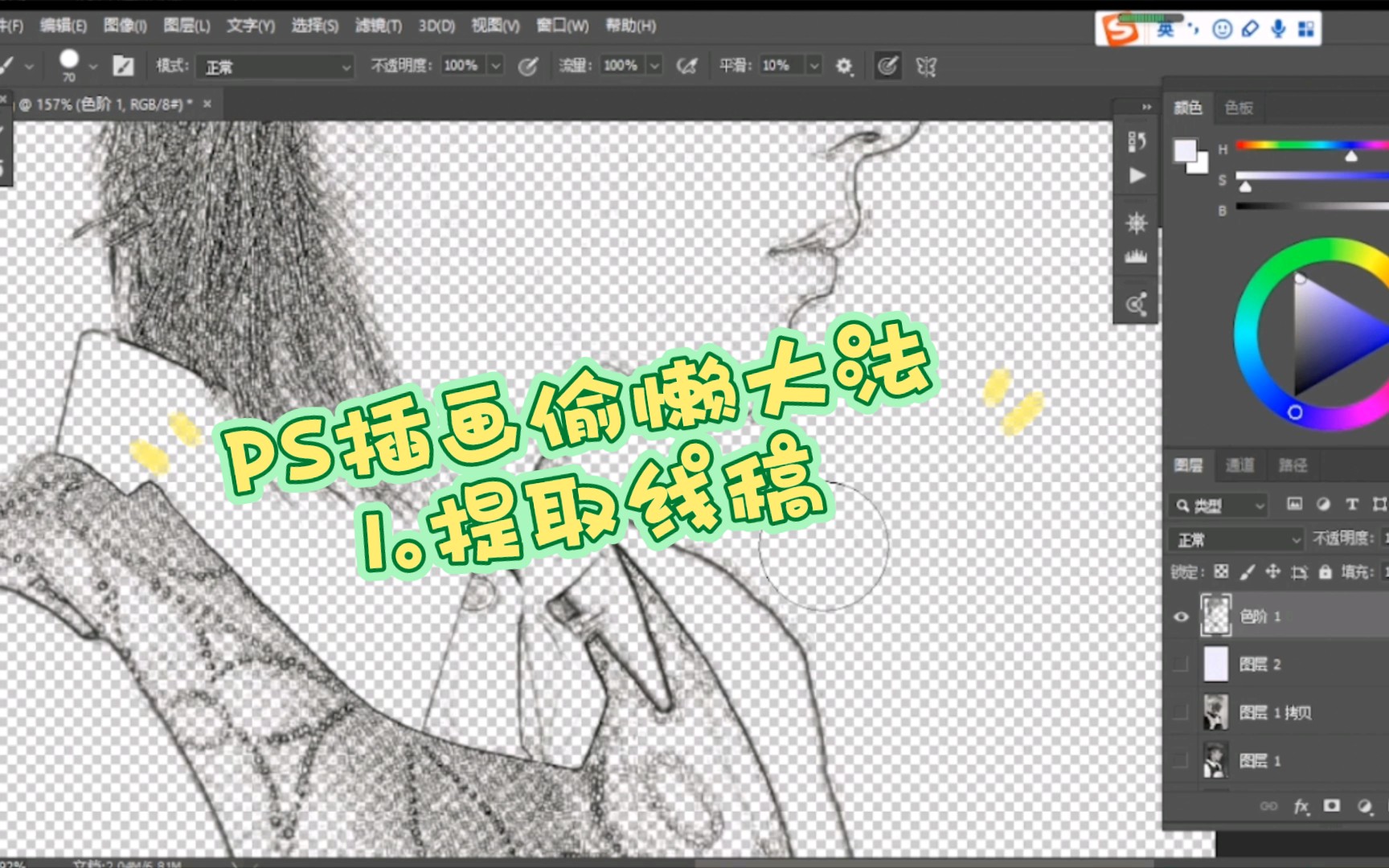Screen dimensions: 1389x868
Task: Show the 图层 1 layer
Action: point(1181,760)
